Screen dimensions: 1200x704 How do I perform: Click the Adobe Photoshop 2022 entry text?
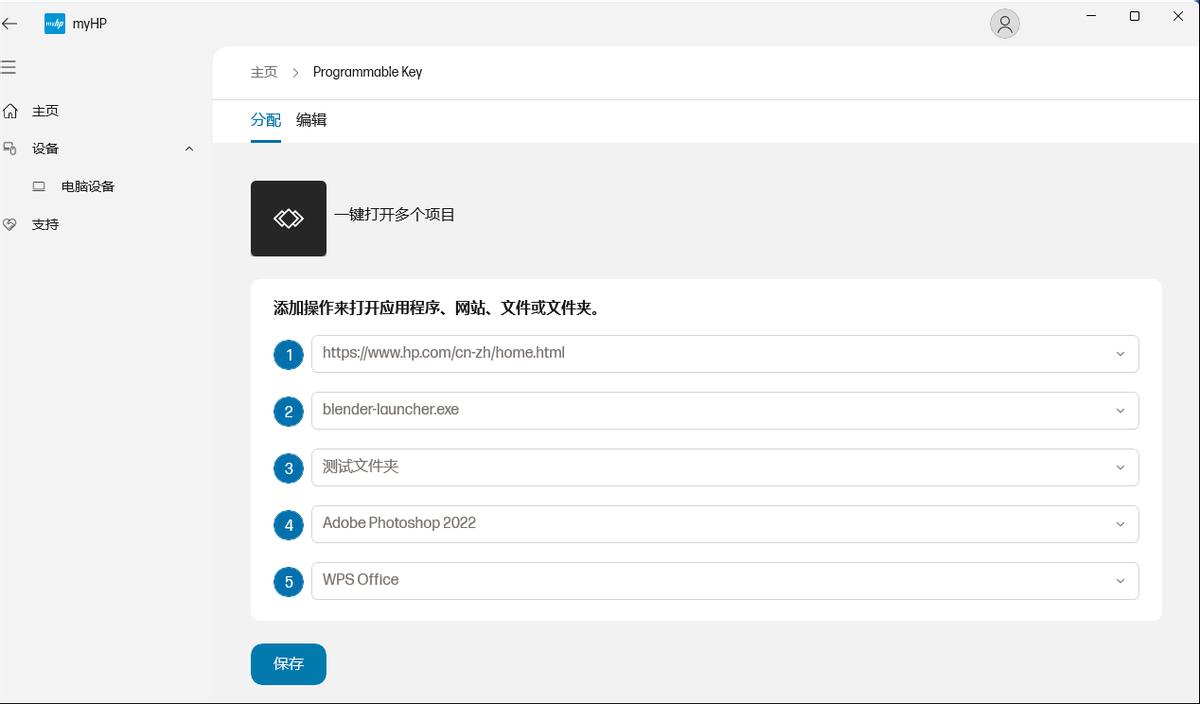coord(399,523)
